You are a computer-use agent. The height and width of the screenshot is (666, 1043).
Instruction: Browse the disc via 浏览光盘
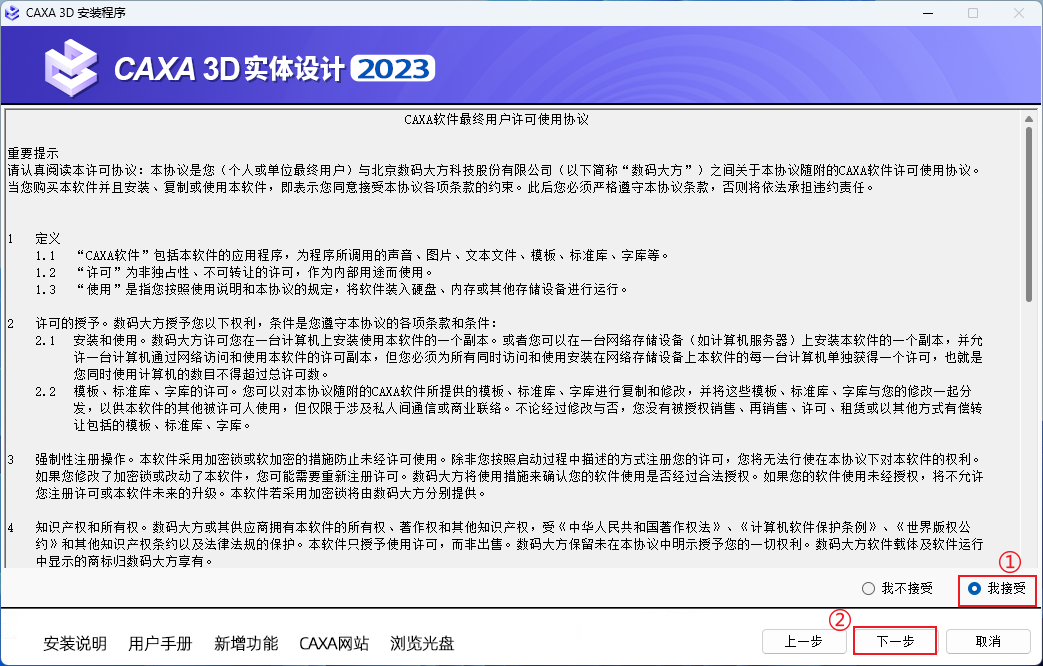422,643
